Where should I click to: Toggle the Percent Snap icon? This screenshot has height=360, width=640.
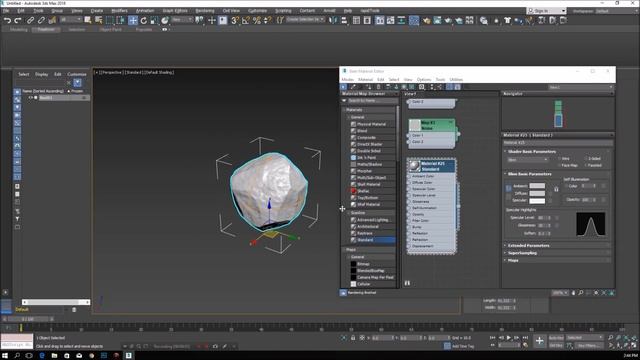point(257,20)
